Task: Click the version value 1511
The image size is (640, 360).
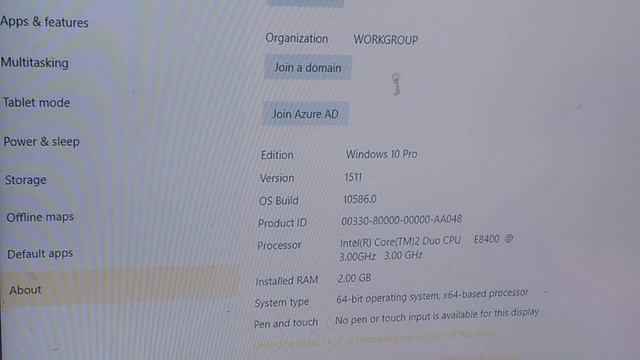Action: (353, 177)
